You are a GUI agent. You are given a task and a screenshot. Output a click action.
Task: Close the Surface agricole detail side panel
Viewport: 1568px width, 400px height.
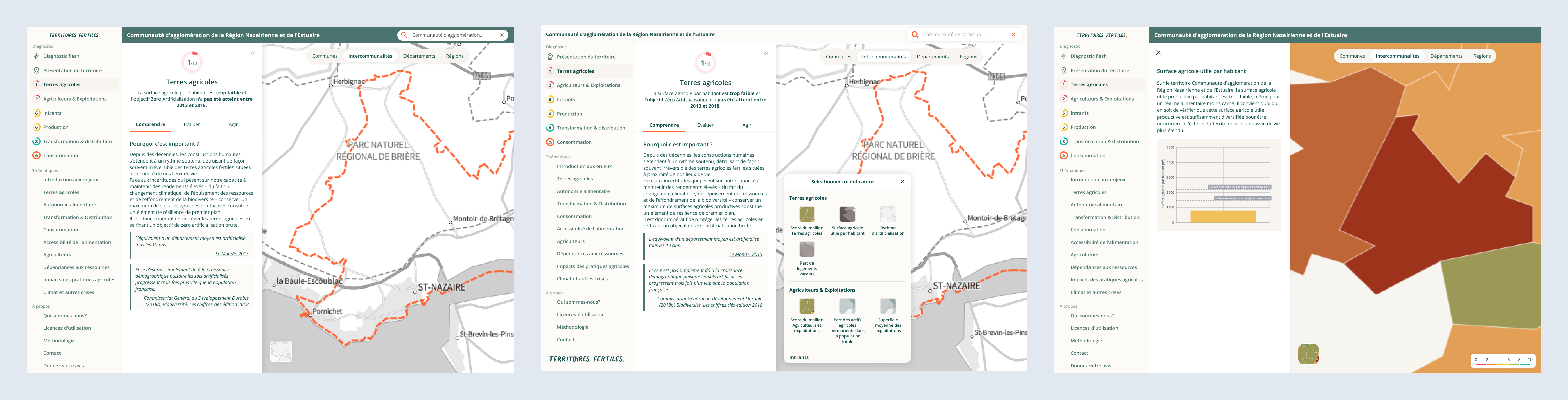click(x=1158, y=53)
